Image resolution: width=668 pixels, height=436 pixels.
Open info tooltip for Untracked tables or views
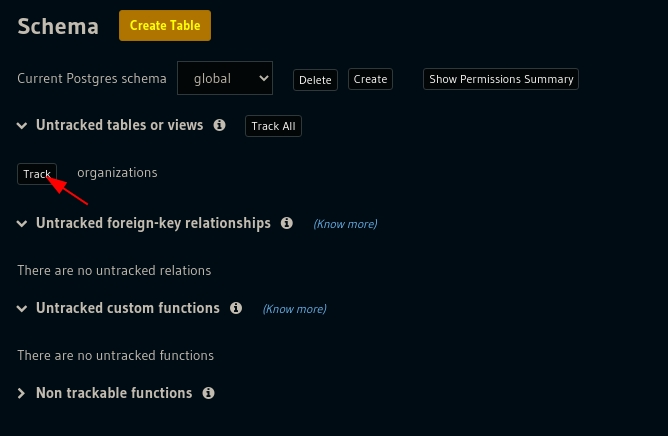[219, 125]
